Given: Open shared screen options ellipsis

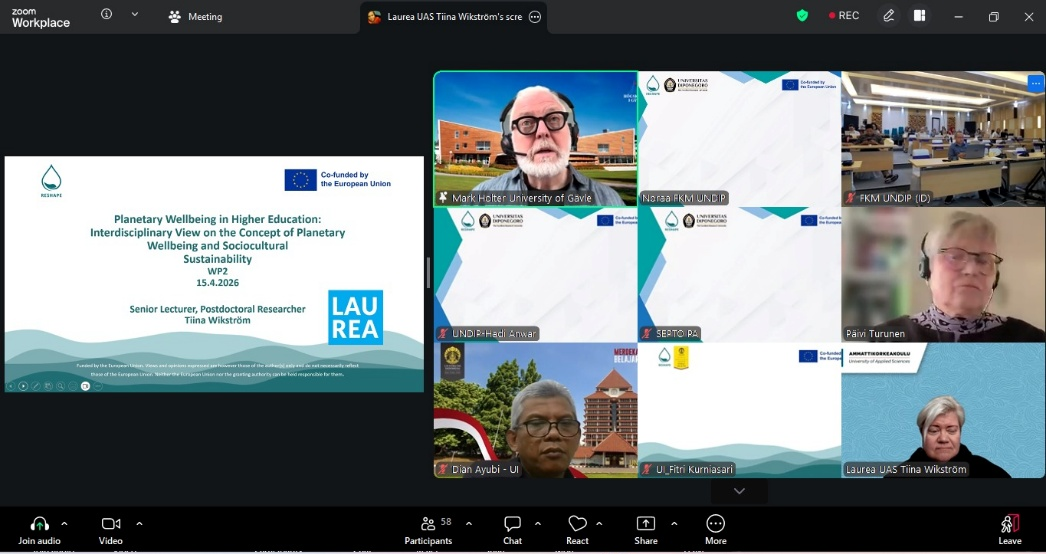Looking at the screenshot, I should [x=535, y=17].
